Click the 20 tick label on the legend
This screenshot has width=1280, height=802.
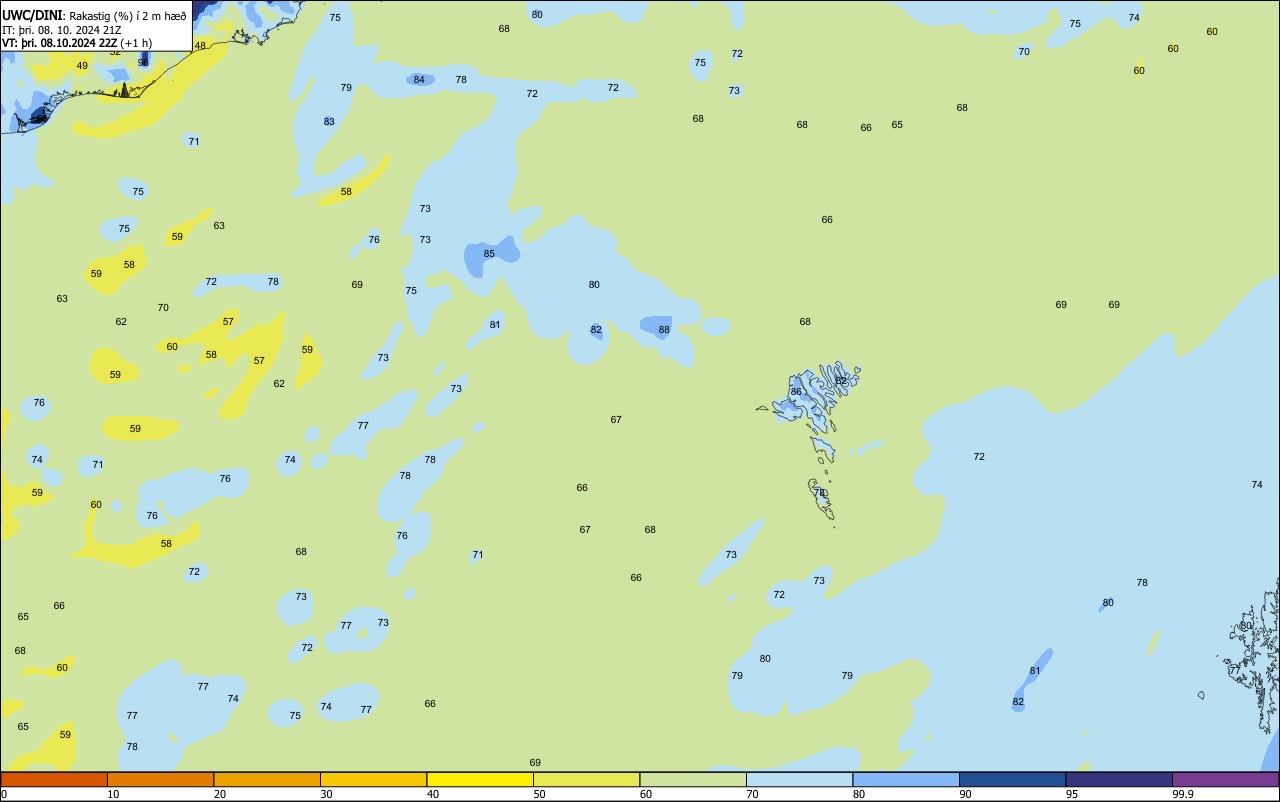click(220, 794)
